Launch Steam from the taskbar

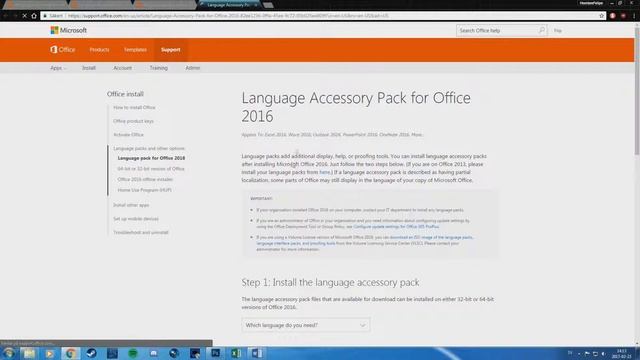click(x=91, y=353)
